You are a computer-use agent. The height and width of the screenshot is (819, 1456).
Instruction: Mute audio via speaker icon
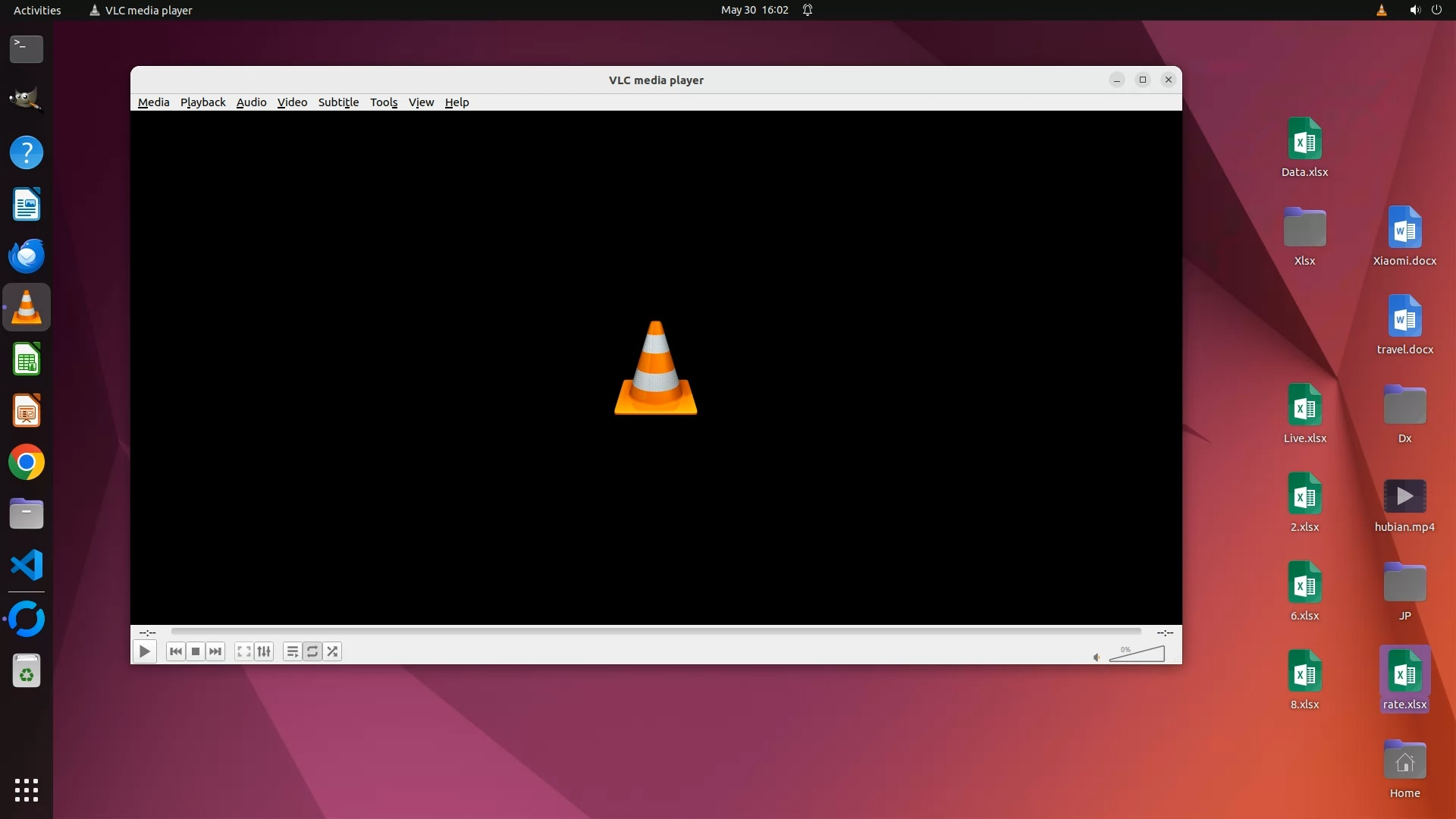(1096, 657)
